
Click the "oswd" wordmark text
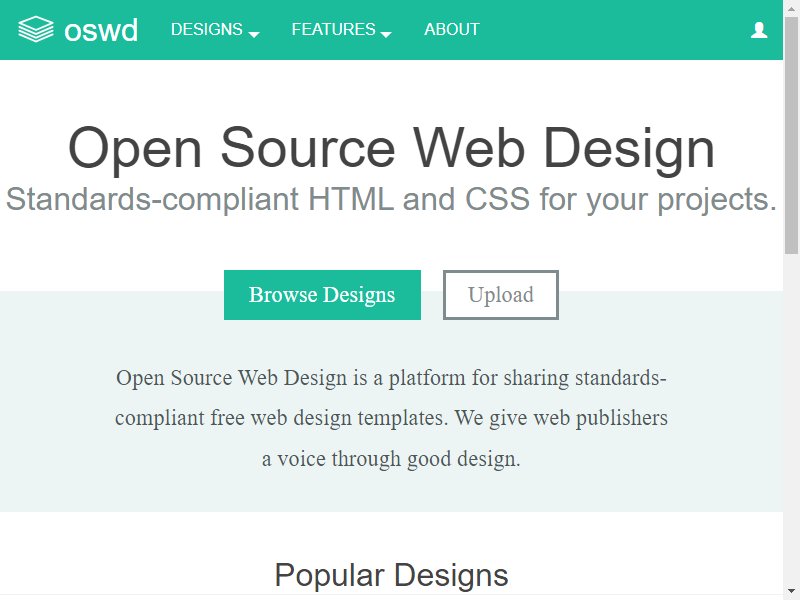(101, 30)
